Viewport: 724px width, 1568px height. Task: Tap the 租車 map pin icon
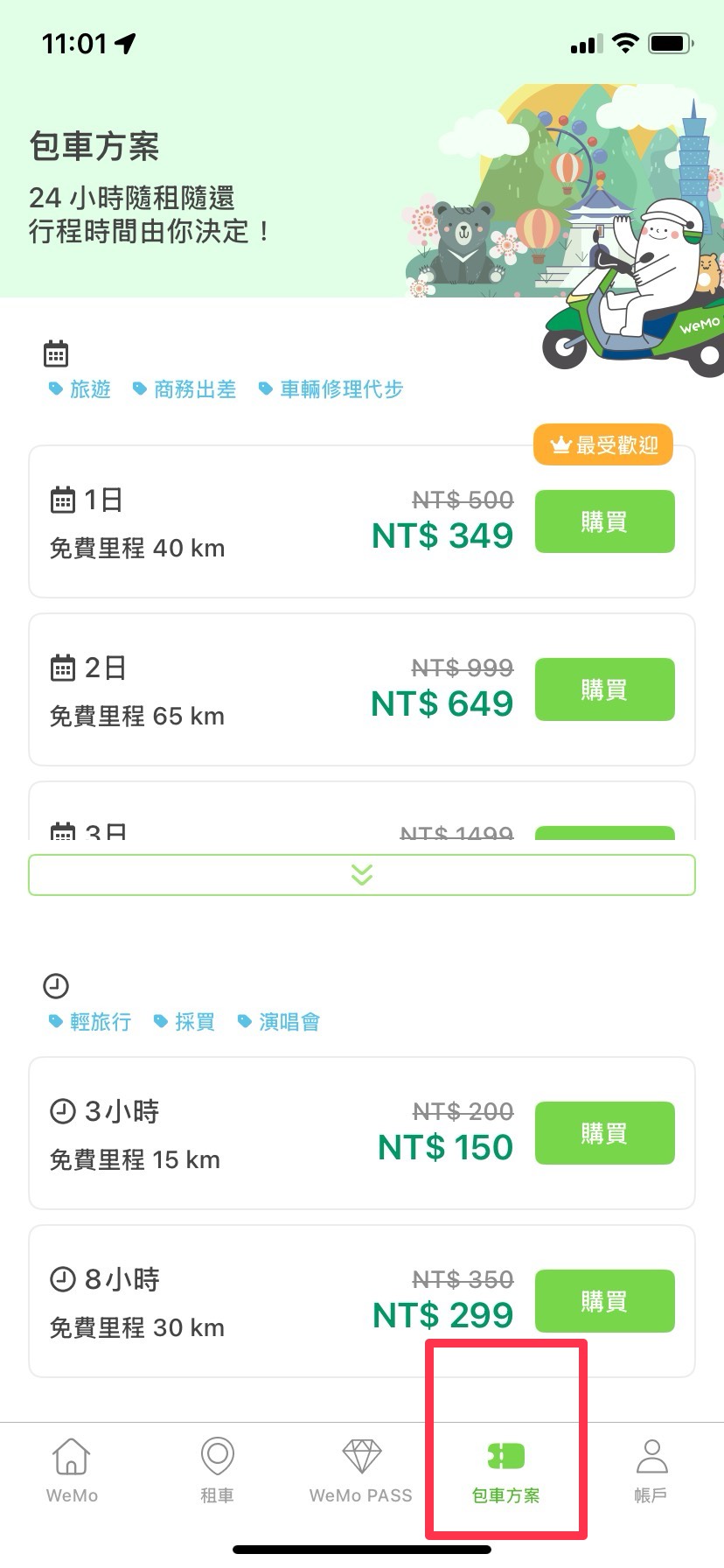coord(217,1457)
